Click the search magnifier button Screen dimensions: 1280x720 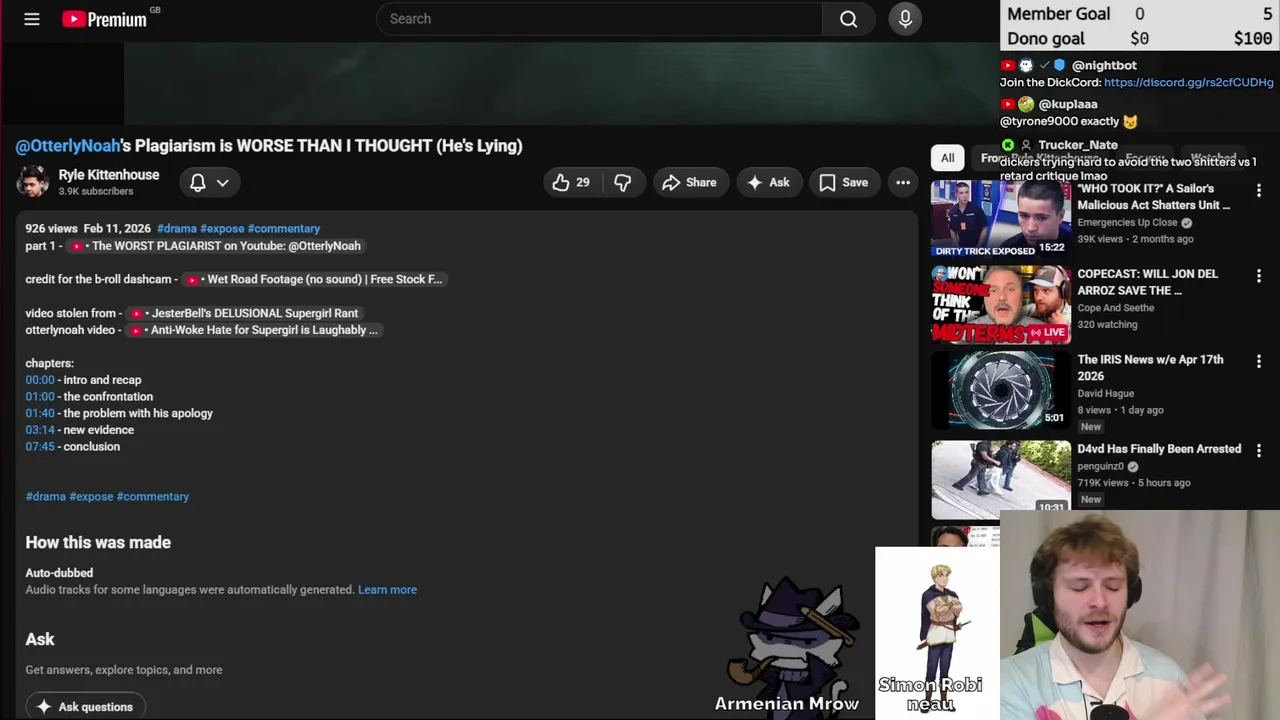coord(848,19)
